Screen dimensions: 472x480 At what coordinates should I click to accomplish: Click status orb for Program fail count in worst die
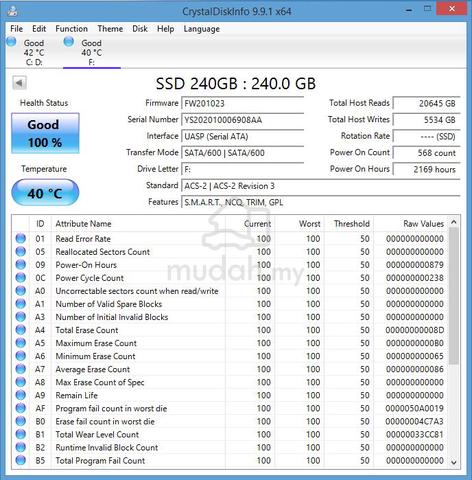pos(21,408)
